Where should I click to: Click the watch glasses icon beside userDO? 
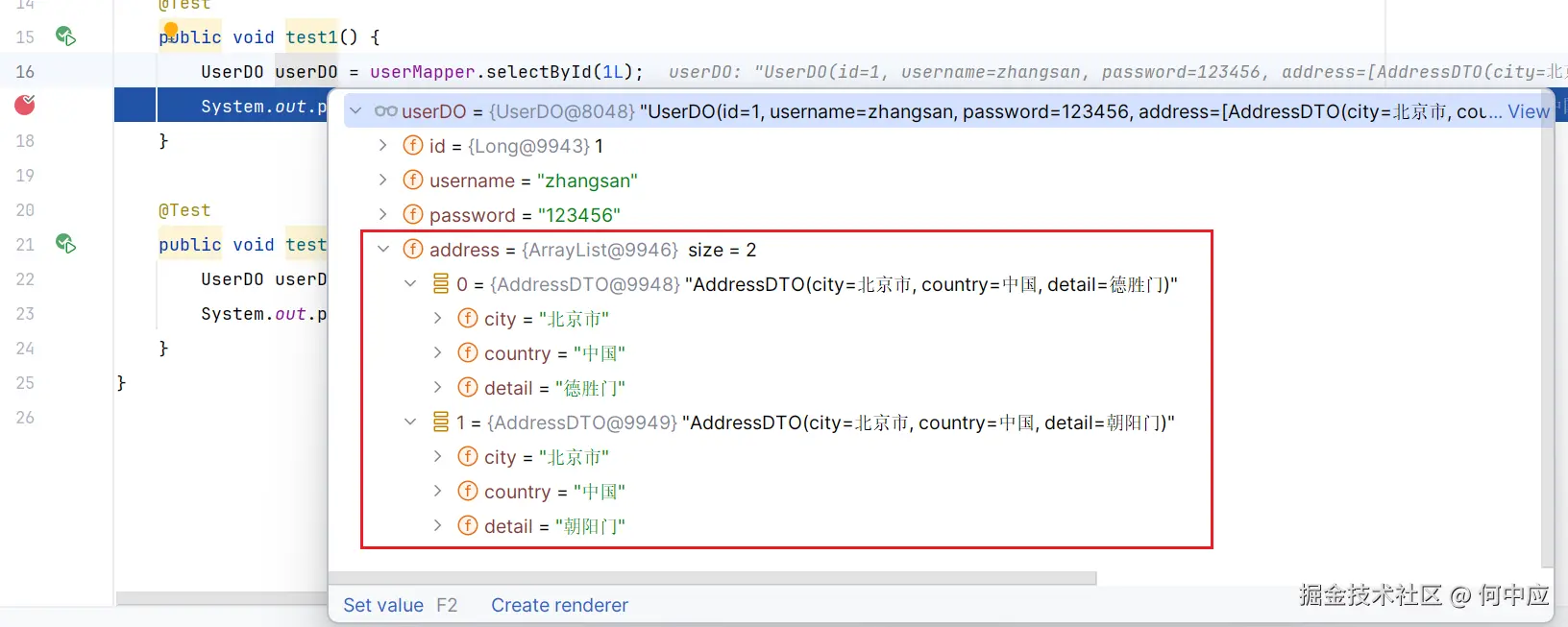click(385, 111)
